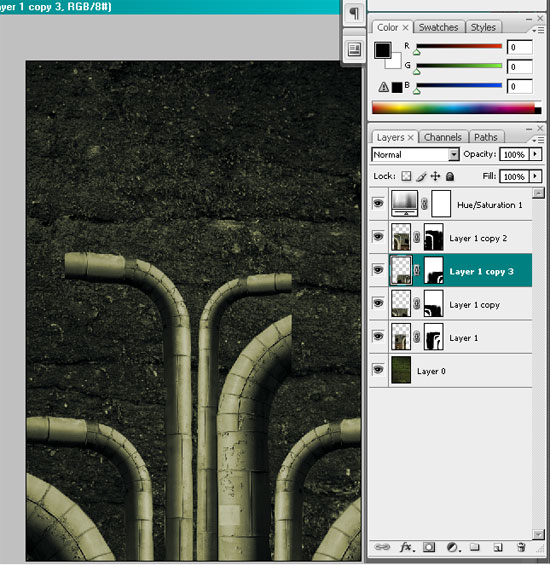Click the Opacity value field

[514, 155]
